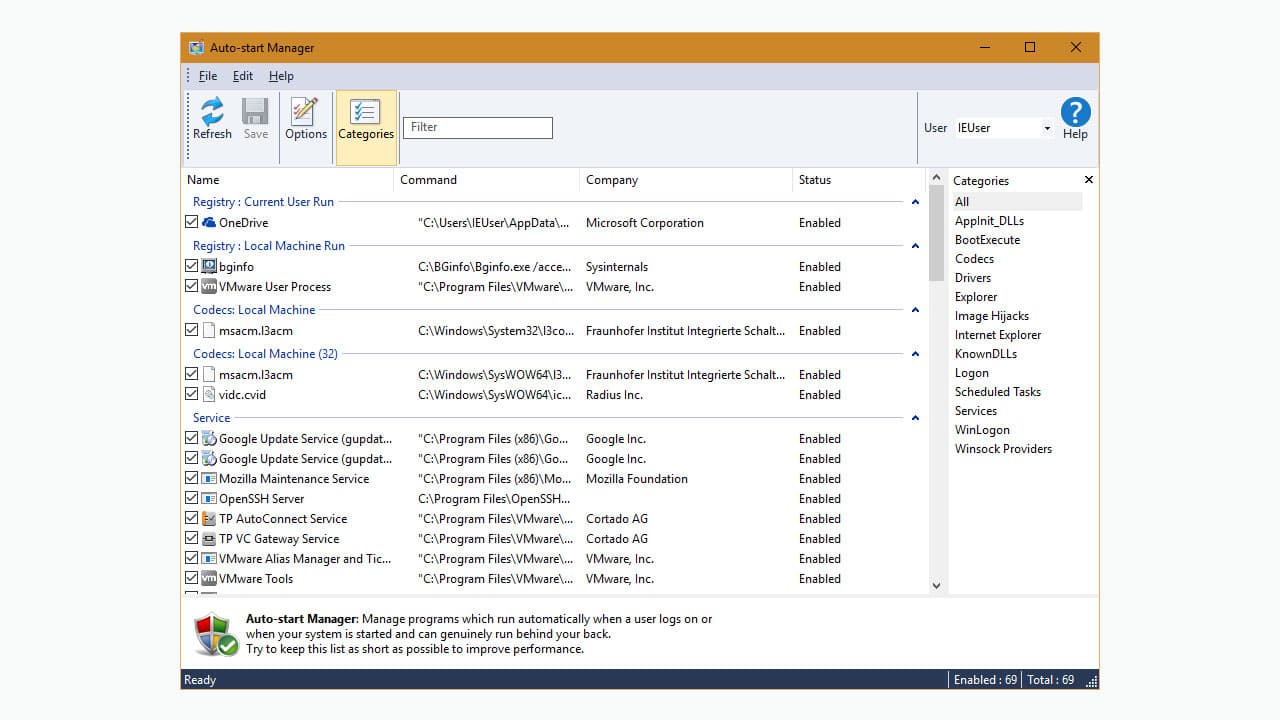The height and width of the screenshot is (720, 1280).
Task: Open the Edit menu
Action: pos(242,75)
